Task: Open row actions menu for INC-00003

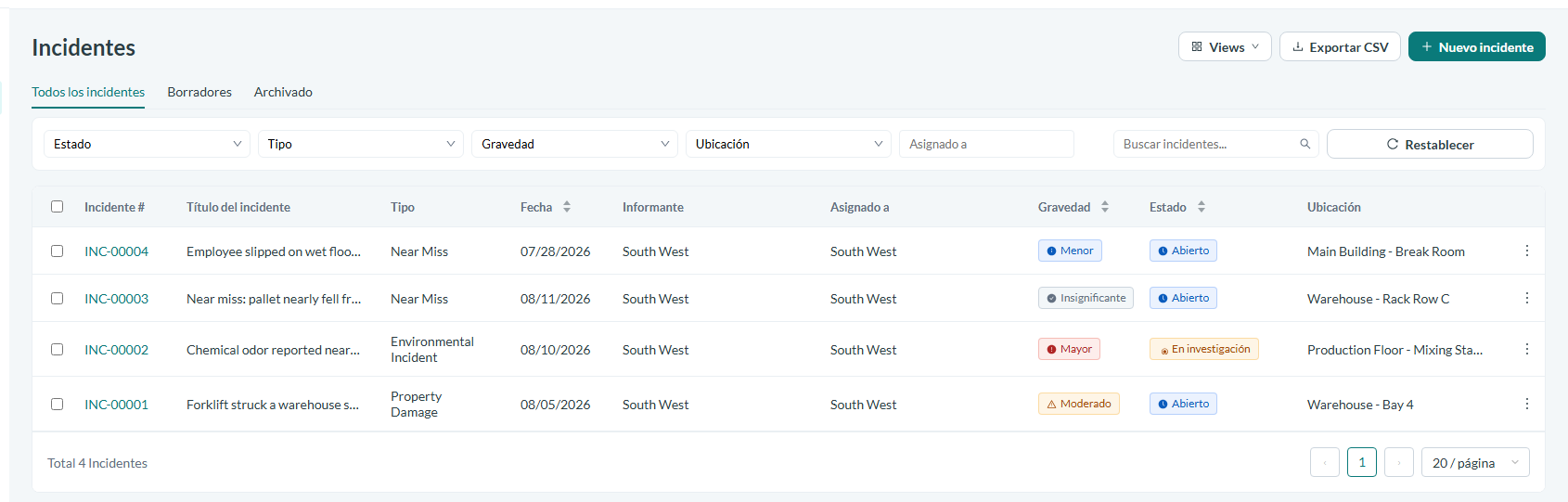Action: tap(1526, 298)
